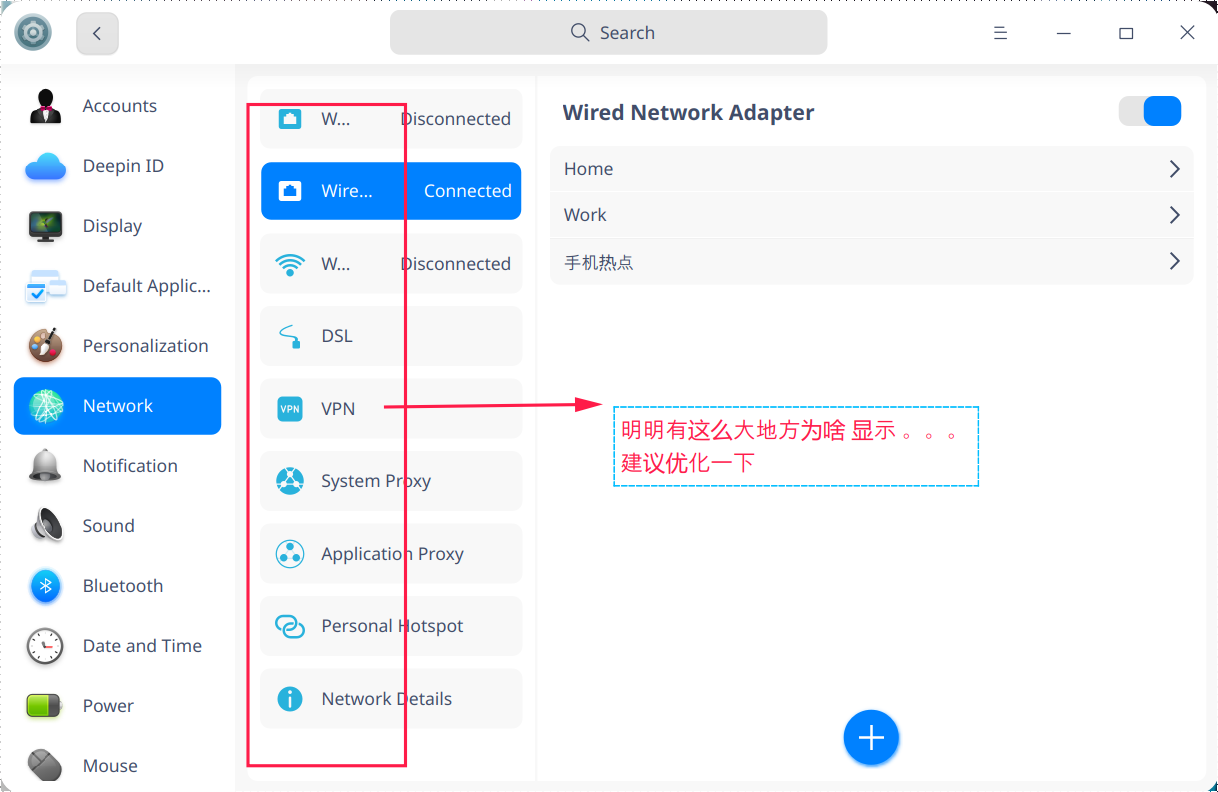Click the Date and Time clock icon
The height and width of the screenshot is (792, 1218).
[x=46, y=646]
